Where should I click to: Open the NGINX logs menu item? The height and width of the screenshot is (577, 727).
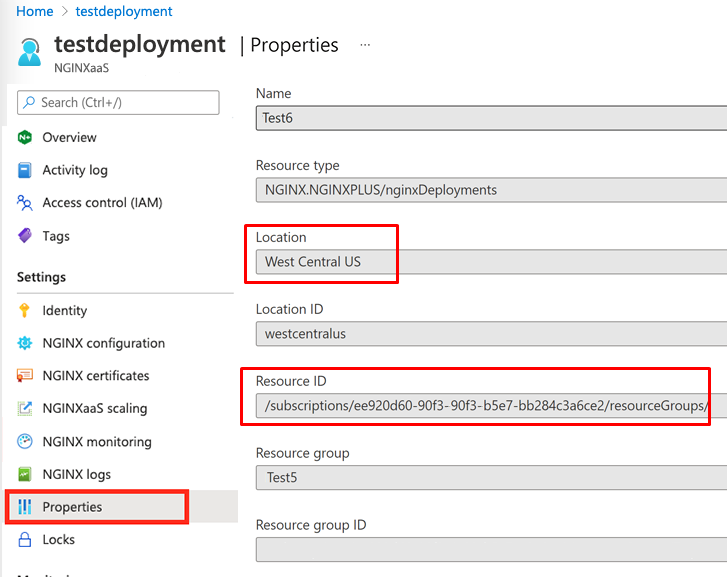pos(76,474)
